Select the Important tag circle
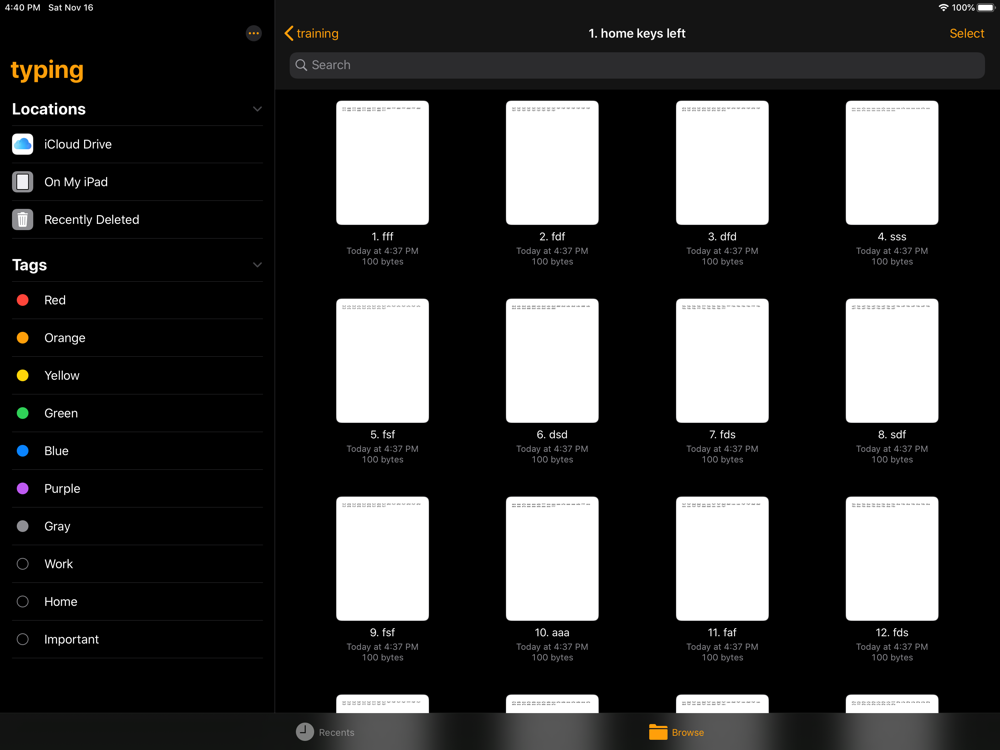This screenshot has height=750, width=1000. tap(22, 638)
